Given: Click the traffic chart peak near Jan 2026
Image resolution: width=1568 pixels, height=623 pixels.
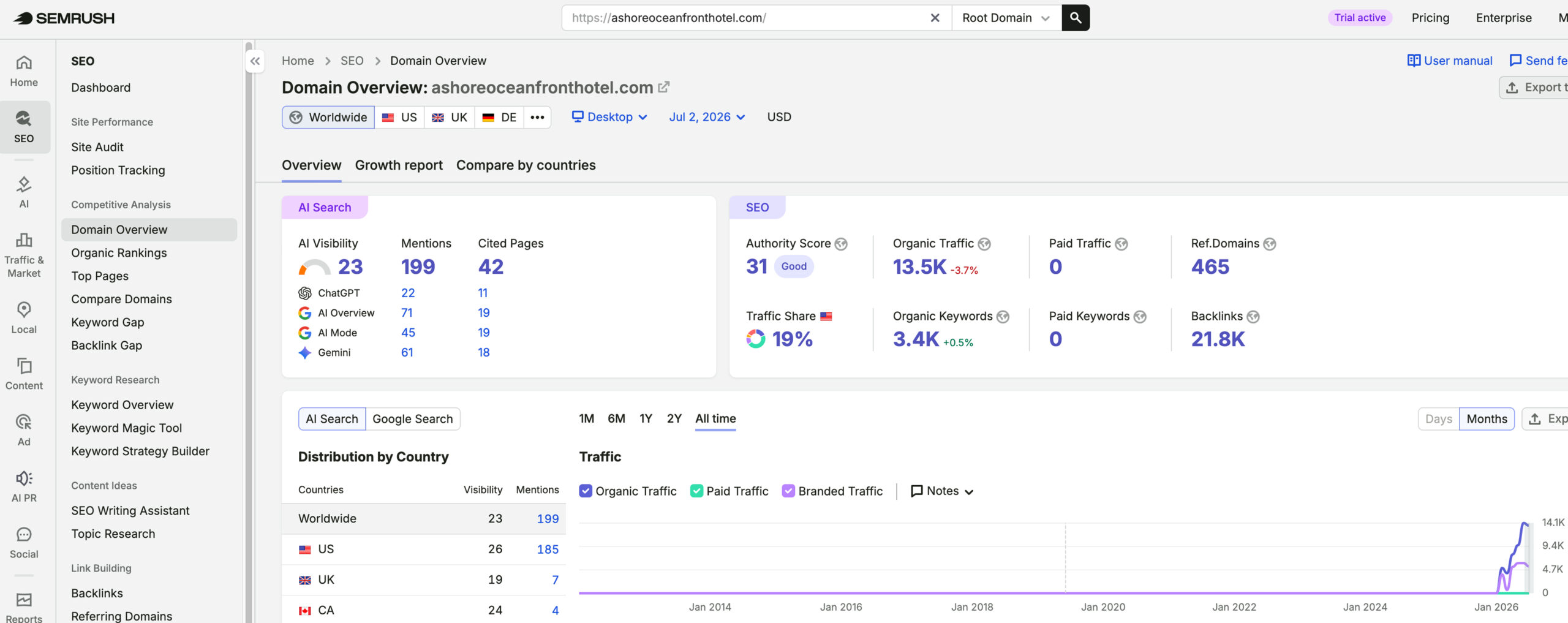Looking at the screenshot, I should pyautogui.click(x=1525, y=524).
